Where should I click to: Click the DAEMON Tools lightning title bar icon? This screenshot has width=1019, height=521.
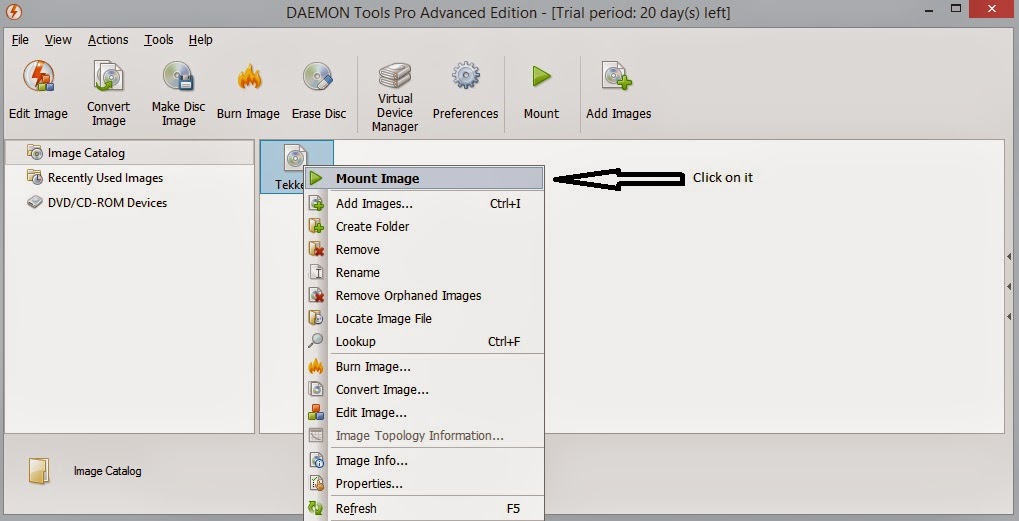click(x=13, y=12)
